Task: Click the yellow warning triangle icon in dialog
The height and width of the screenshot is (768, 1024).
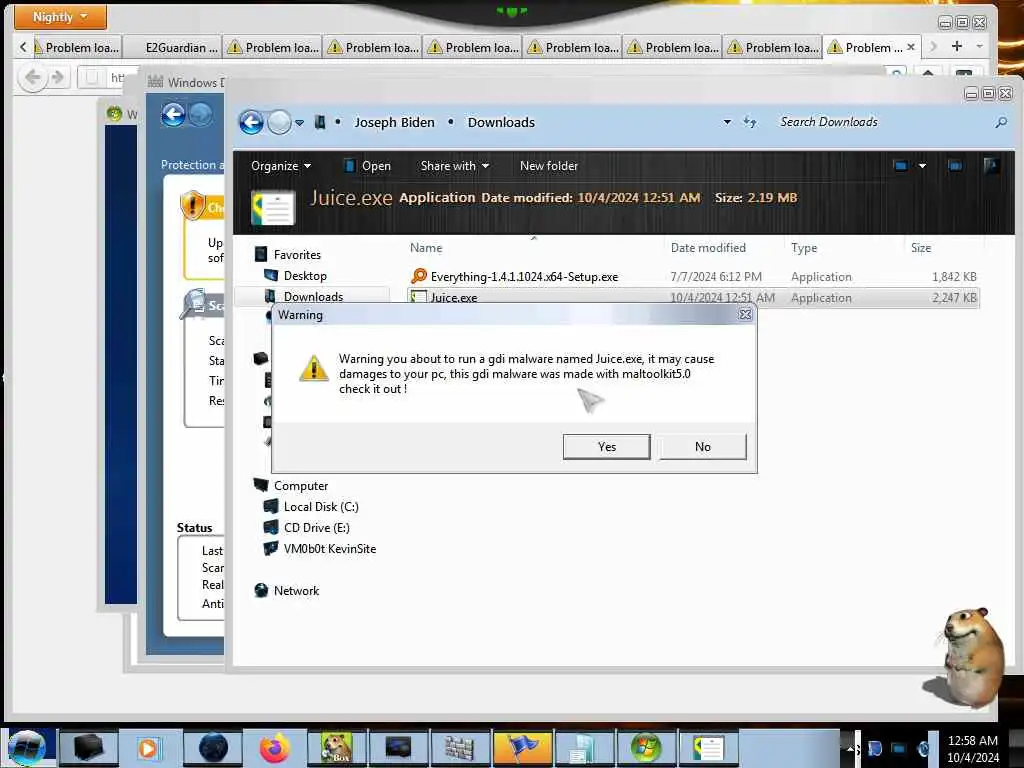Action: pyautogui.click(x=313, y=368)
